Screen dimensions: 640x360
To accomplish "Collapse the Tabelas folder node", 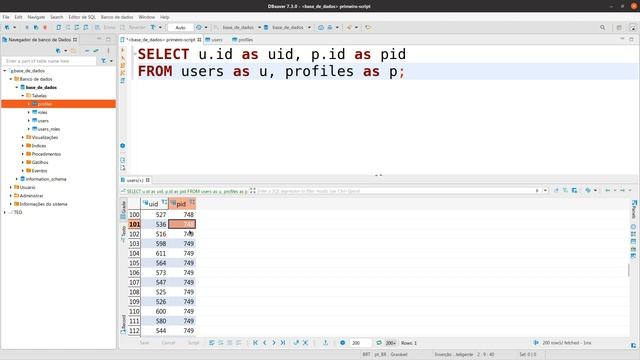I will [23, 96].
